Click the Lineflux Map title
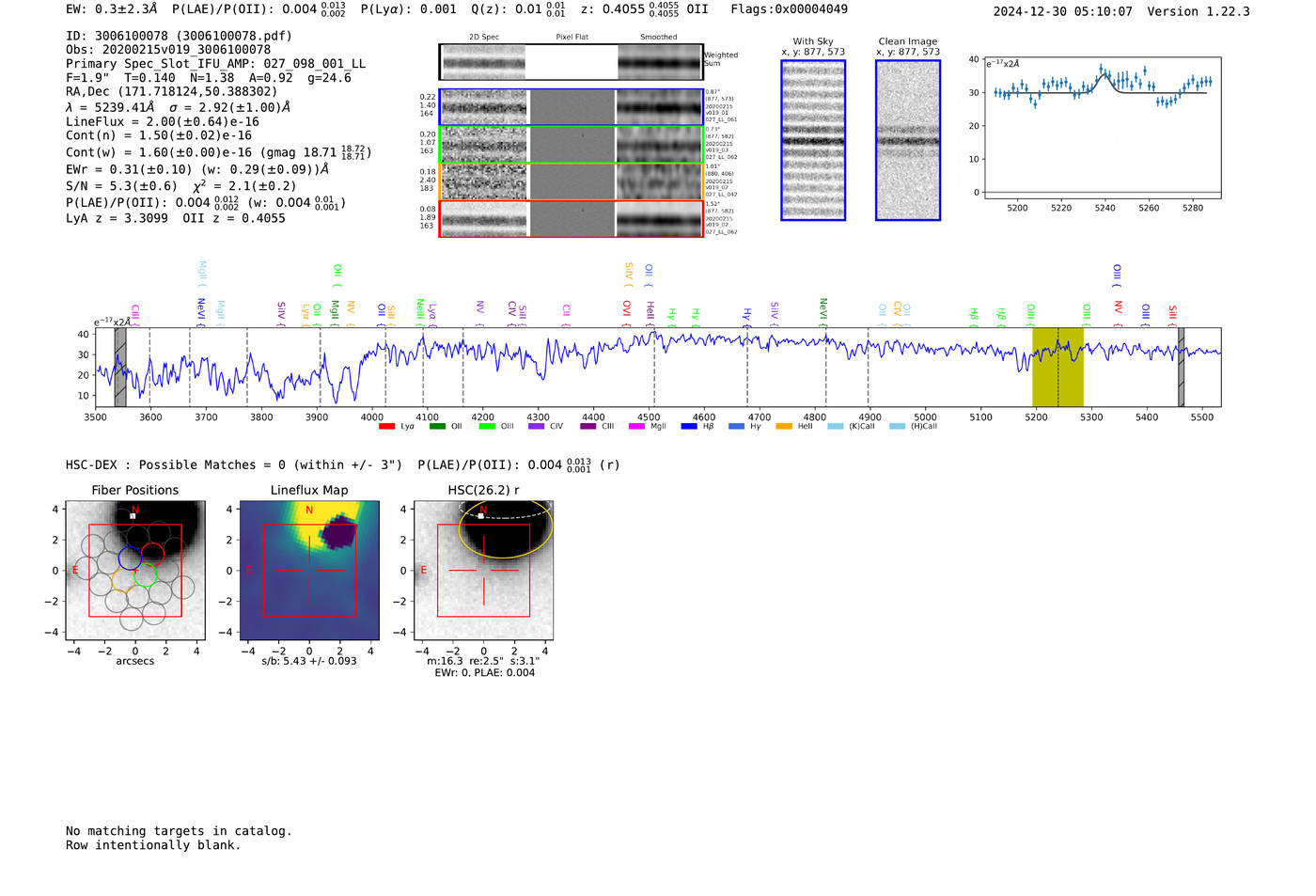 coord(309,490)
